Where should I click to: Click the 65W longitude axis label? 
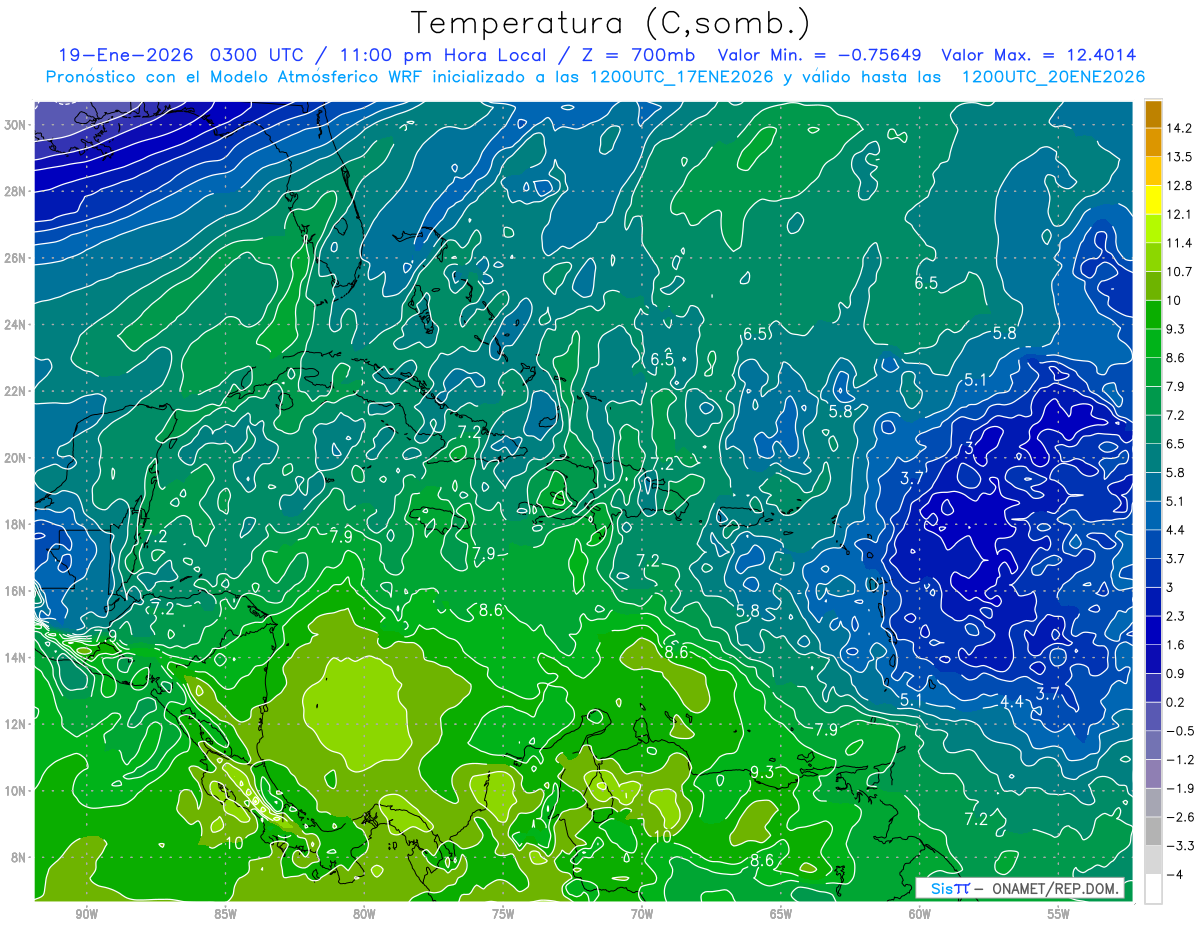781,914
